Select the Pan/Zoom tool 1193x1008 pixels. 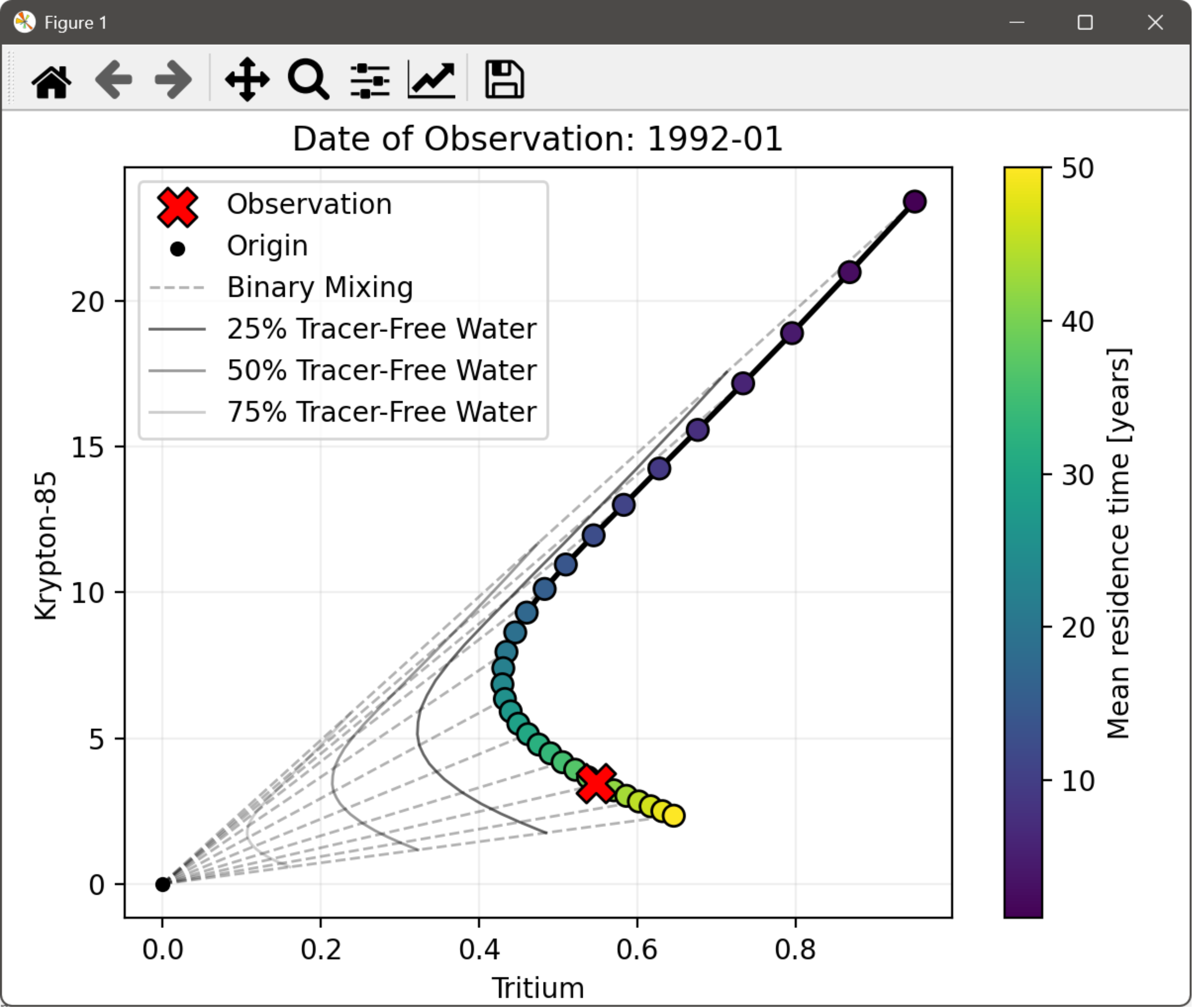(248, 80)
